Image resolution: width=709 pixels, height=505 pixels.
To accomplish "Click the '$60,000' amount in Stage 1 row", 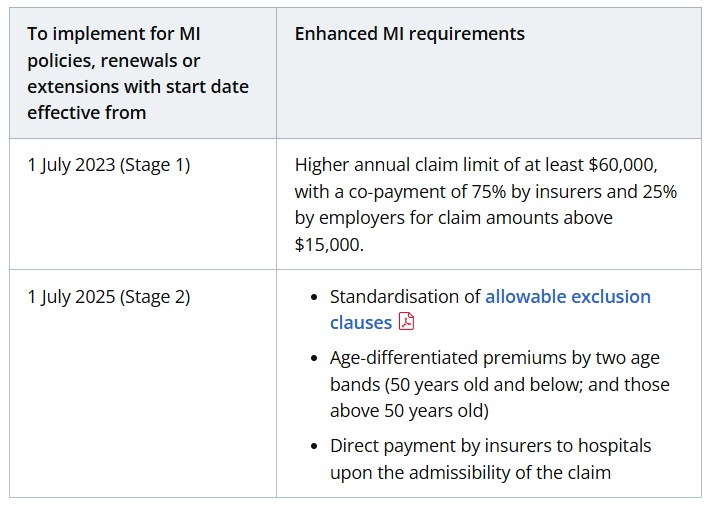I will tap(623, 165).
